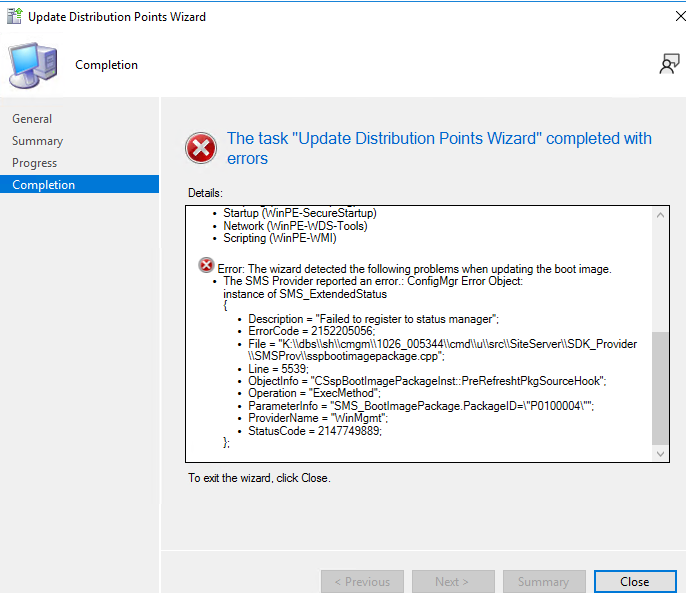686x593 pixels.
Task: Click the 'Error: The wizard detected' message
Action: pos(414,269)
